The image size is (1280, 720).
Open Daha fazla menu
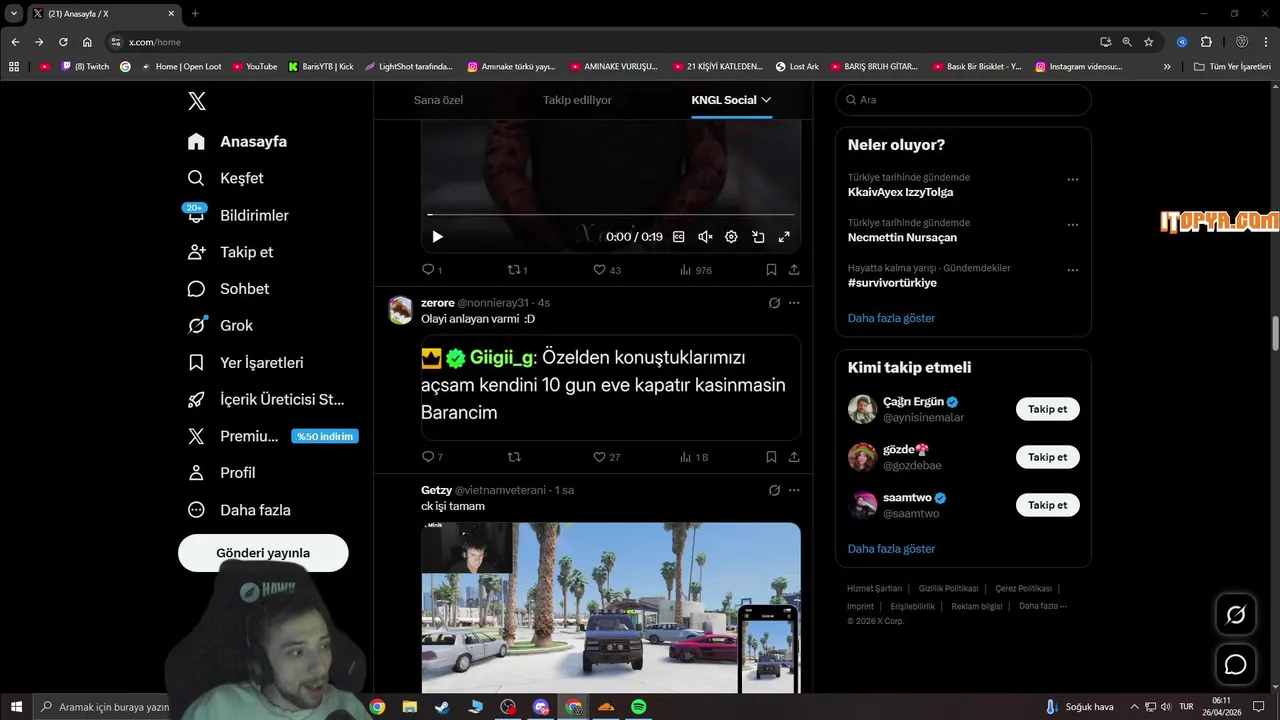[x=239, y=510]
